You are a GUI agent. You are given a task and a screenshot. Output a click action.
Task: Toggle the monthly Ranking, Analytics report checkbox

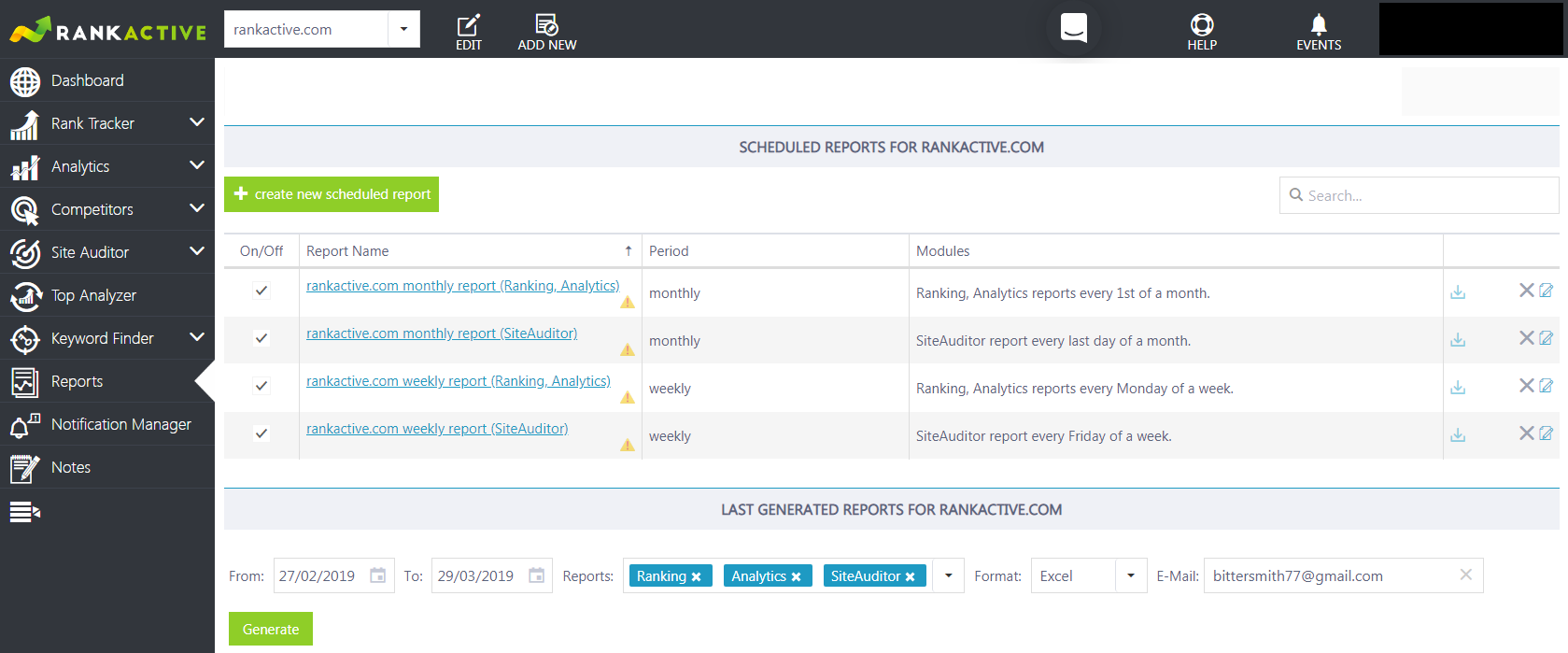261,291
